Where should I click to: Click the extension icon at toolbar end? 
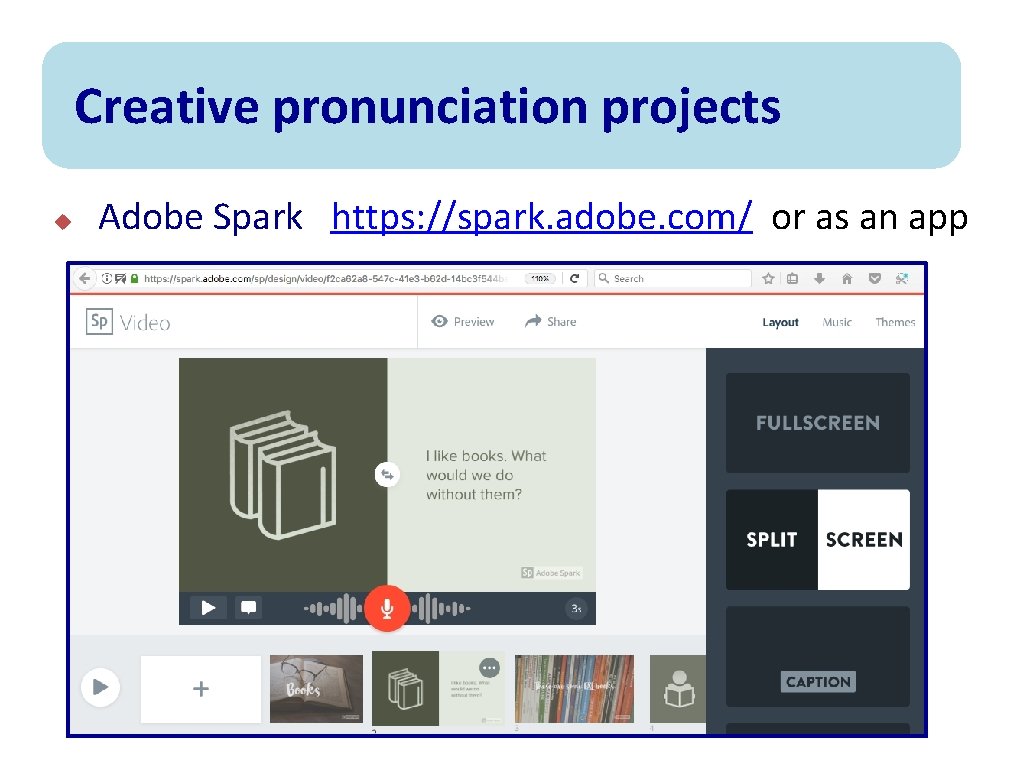[x=902, y=279]
